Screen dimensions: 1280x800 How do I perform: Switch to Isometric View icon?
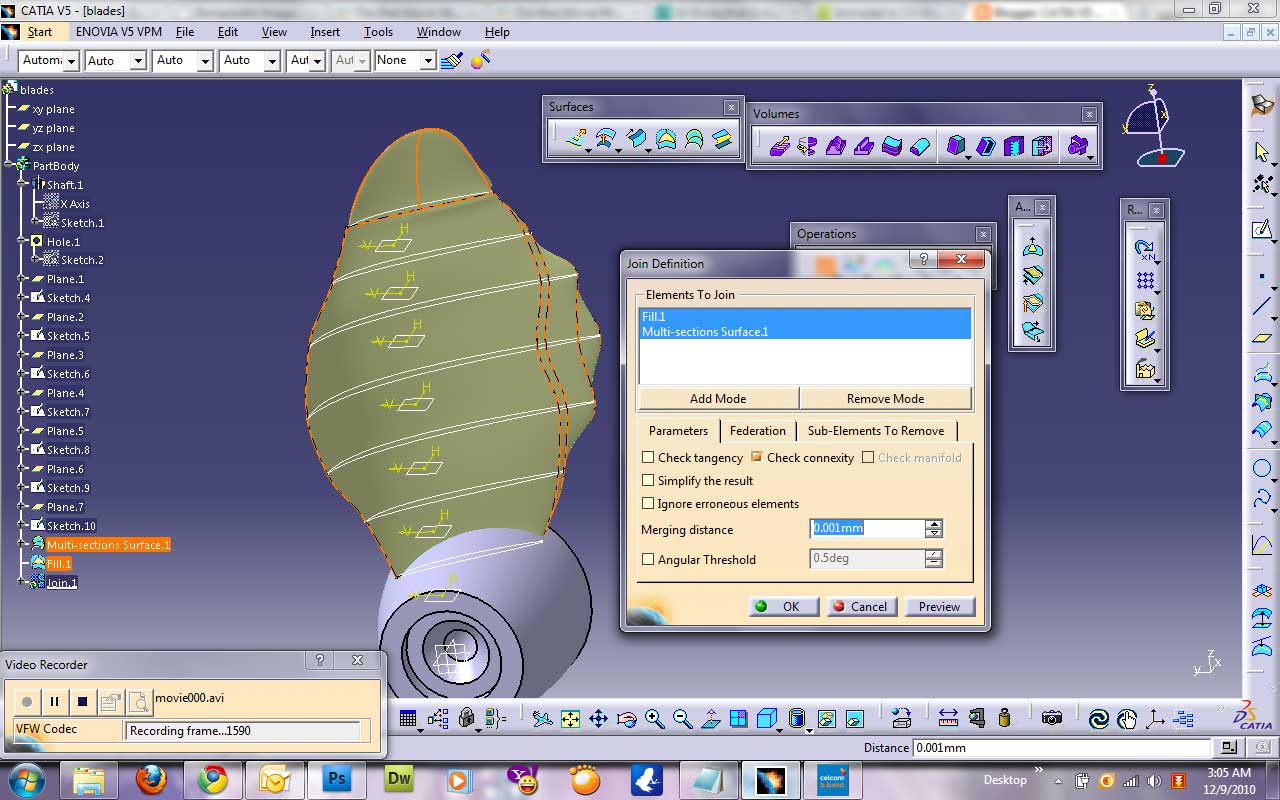pyautogui.click(x=768, y=717)
